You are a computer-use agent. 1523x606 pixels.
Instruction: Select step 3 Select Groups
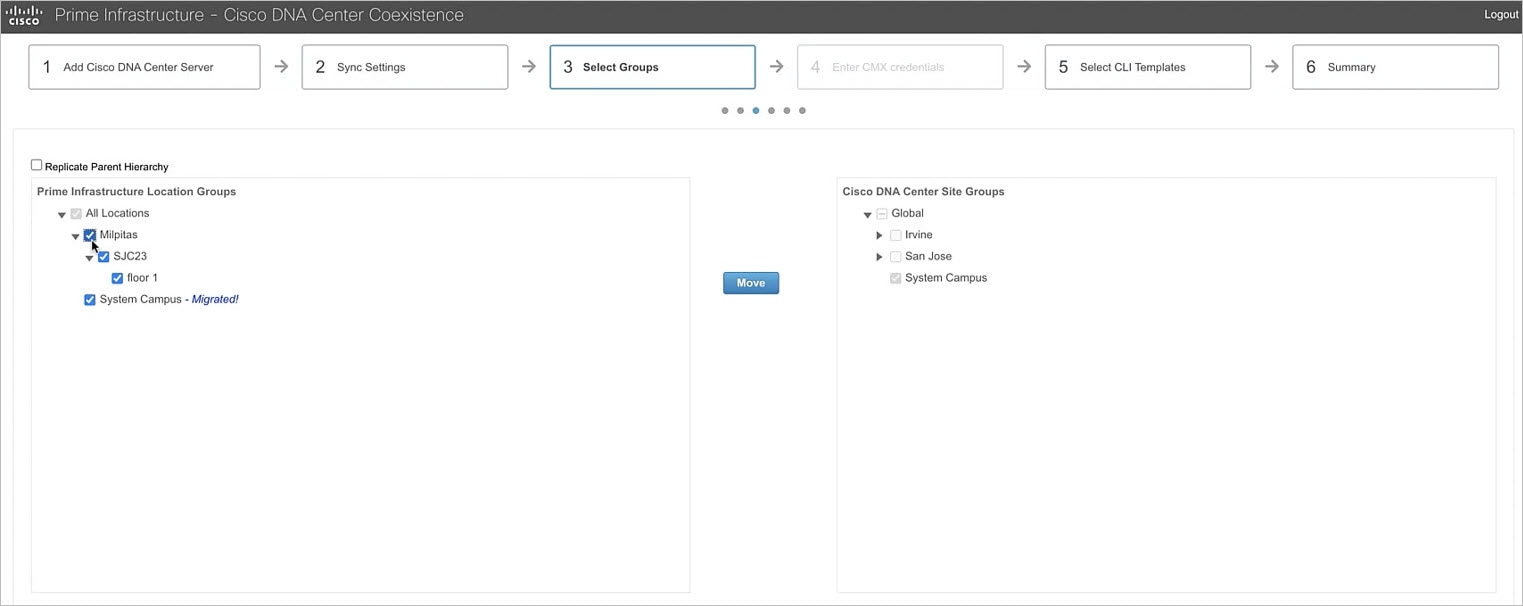652,67
